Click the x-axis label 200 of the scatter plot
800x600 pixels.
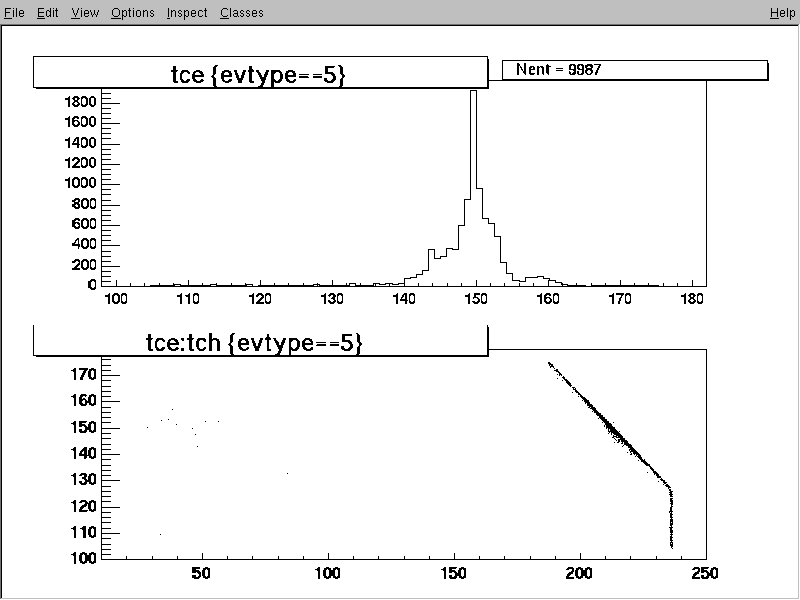click(x=579, y=573)
